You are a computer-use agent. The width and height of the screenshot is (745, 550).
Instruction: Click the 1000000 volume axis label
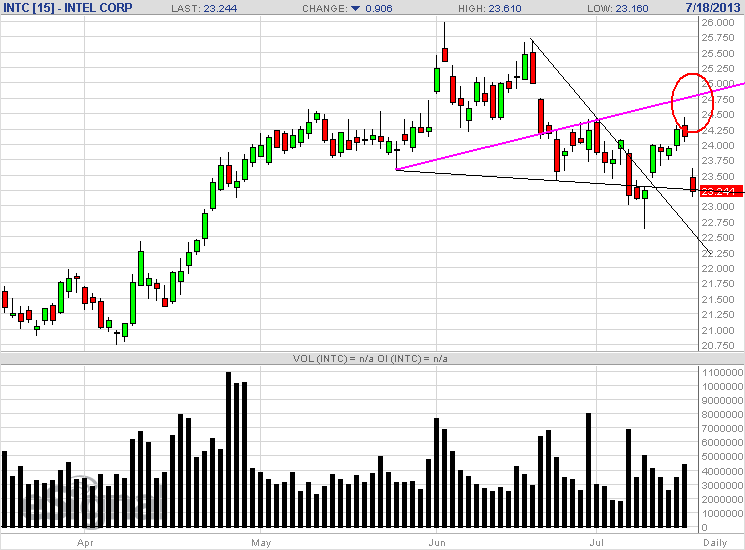pyautogui.click(x=722, y=513)
